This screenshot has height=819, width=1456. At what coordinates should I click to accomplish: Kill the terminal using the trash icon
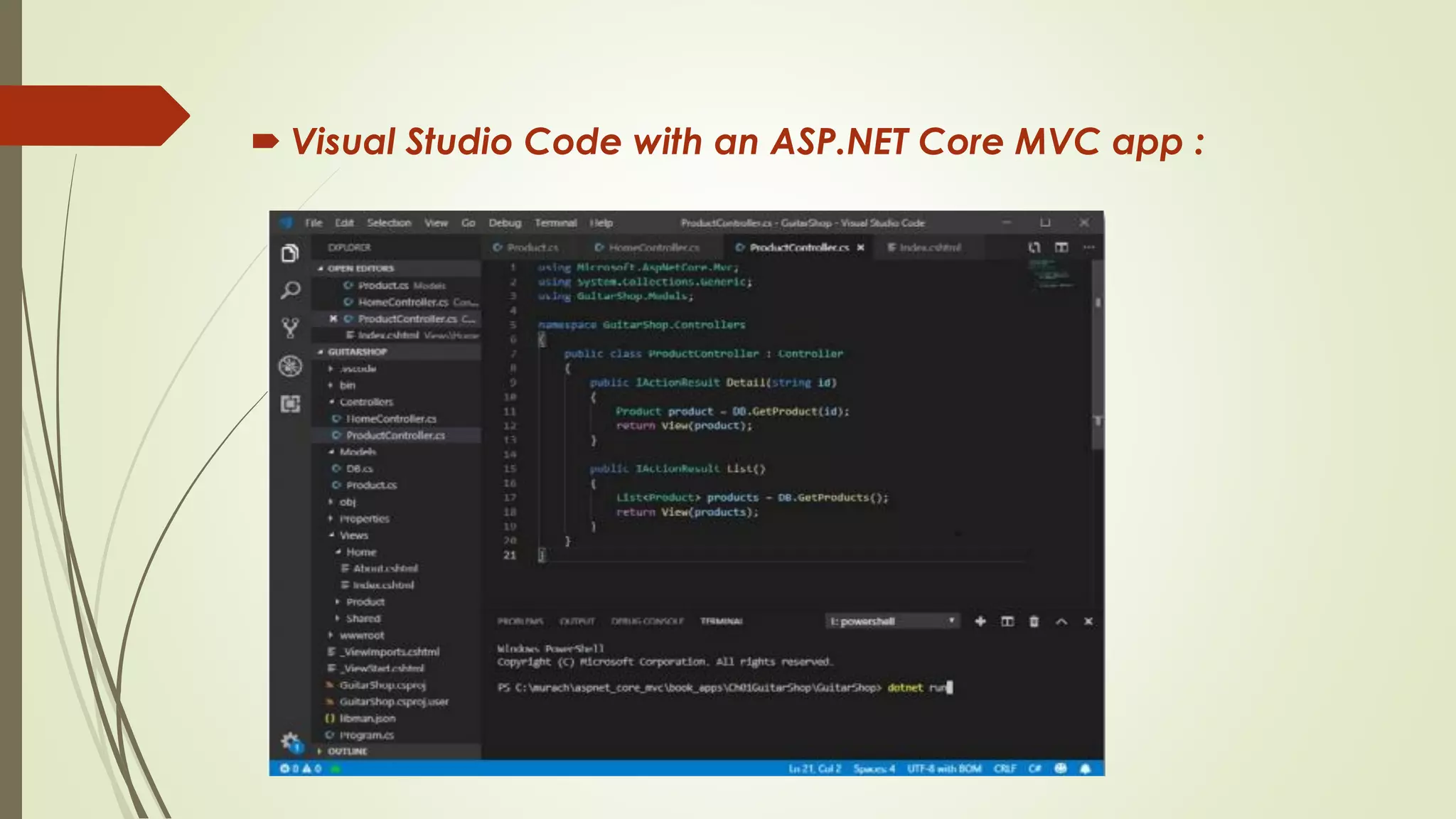click(1033, 621)
